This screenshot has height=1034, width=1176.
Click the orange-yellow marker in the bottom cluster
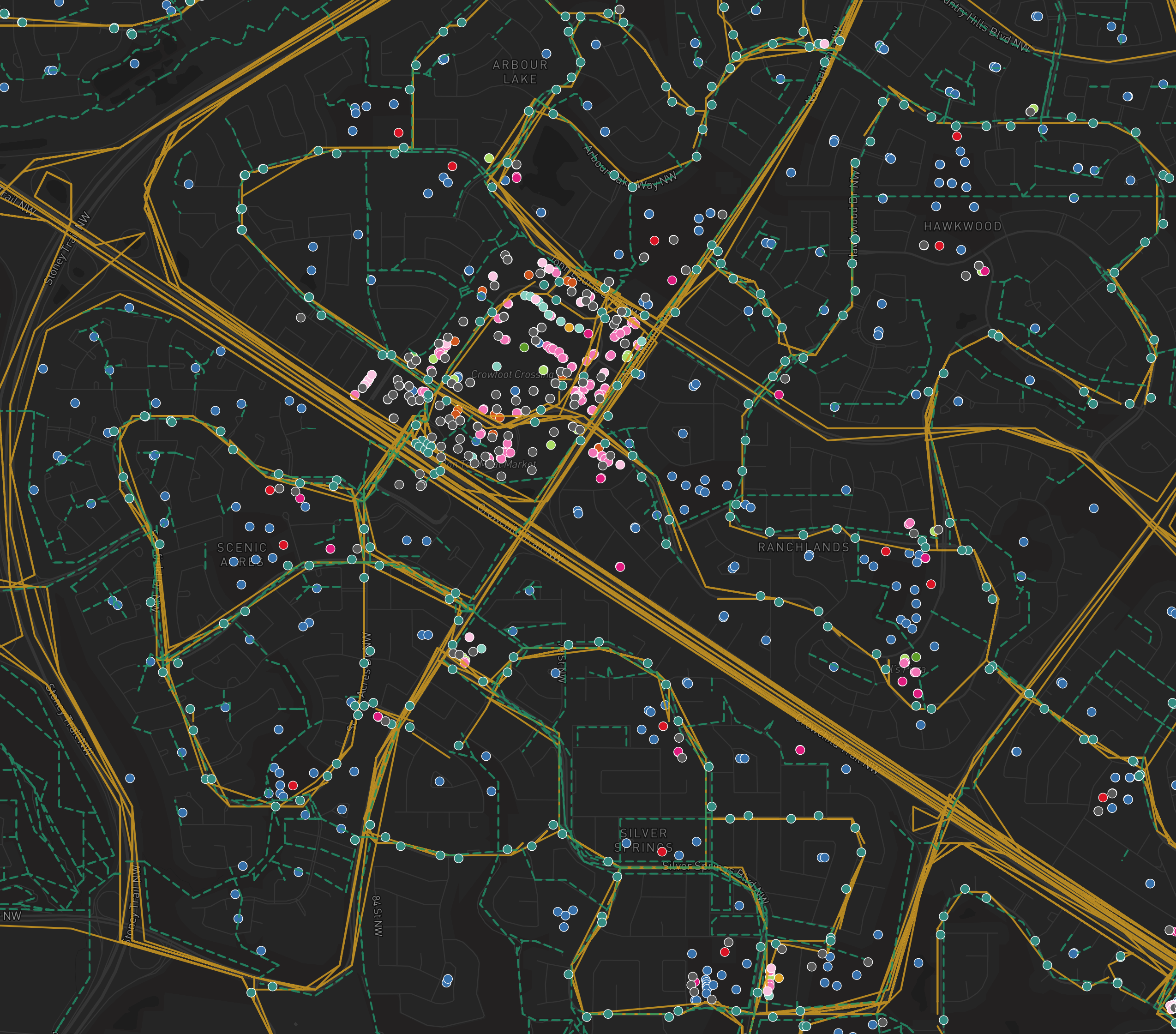pyautogui.click(x=779, y=979)
